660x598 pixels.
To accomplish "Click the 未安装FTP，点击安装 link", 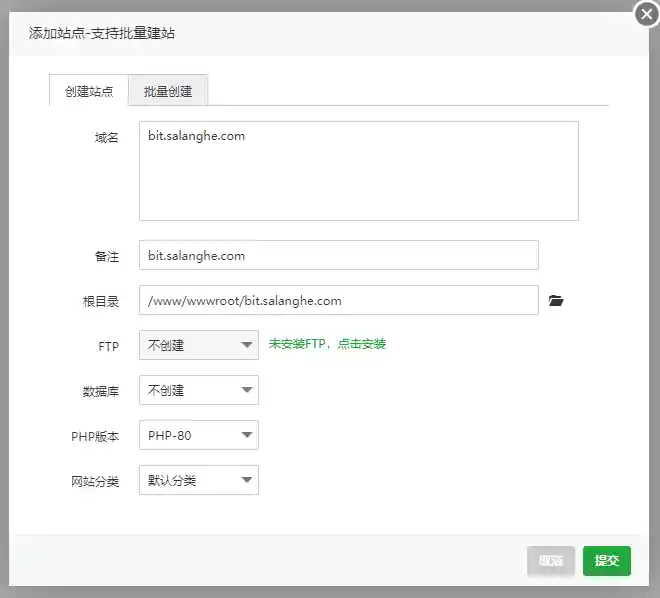I will pyautogui.click(x=327, y=344).
